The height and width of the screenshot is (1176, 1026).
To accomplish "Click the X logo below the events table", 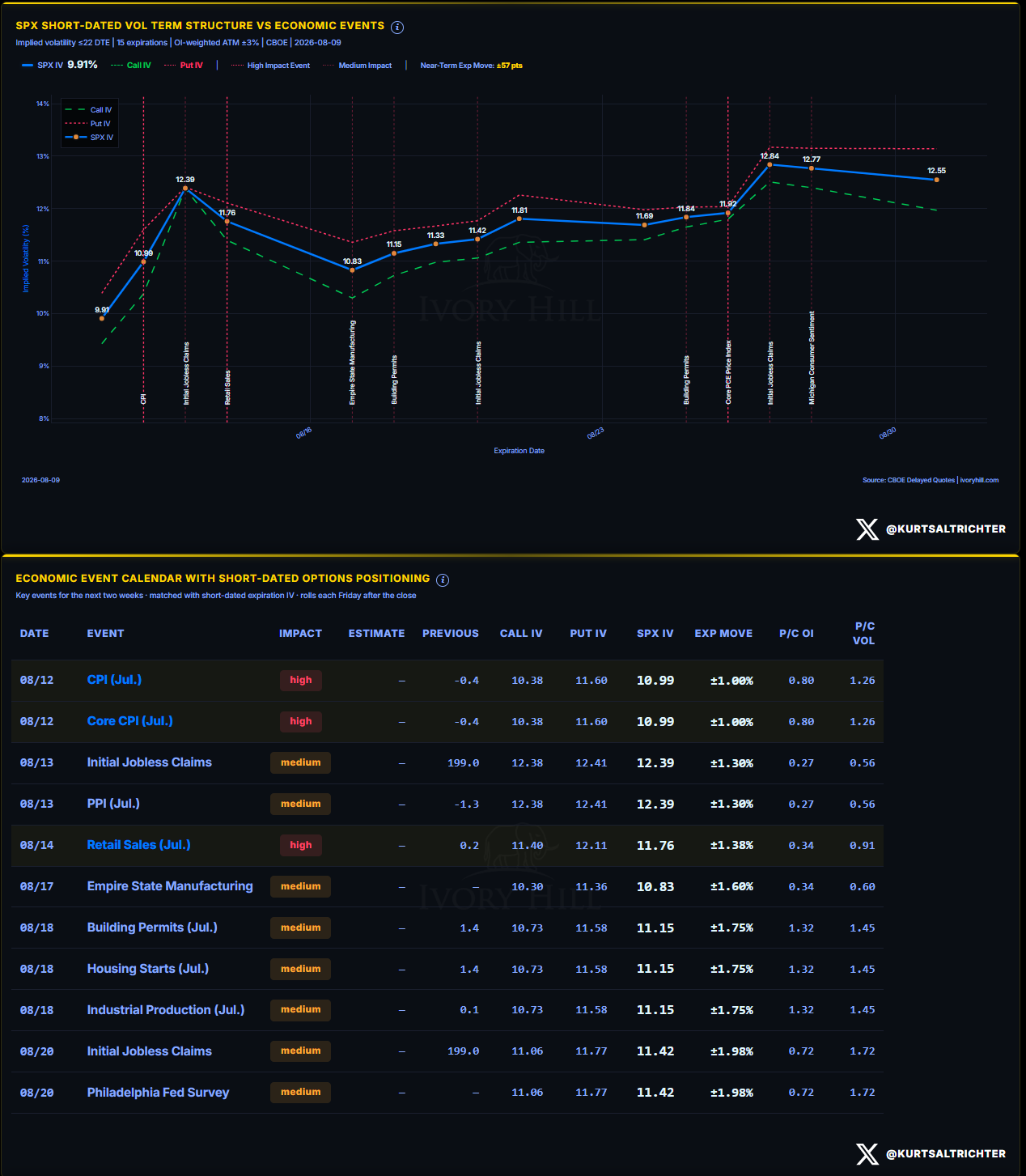I will 867,1154.
